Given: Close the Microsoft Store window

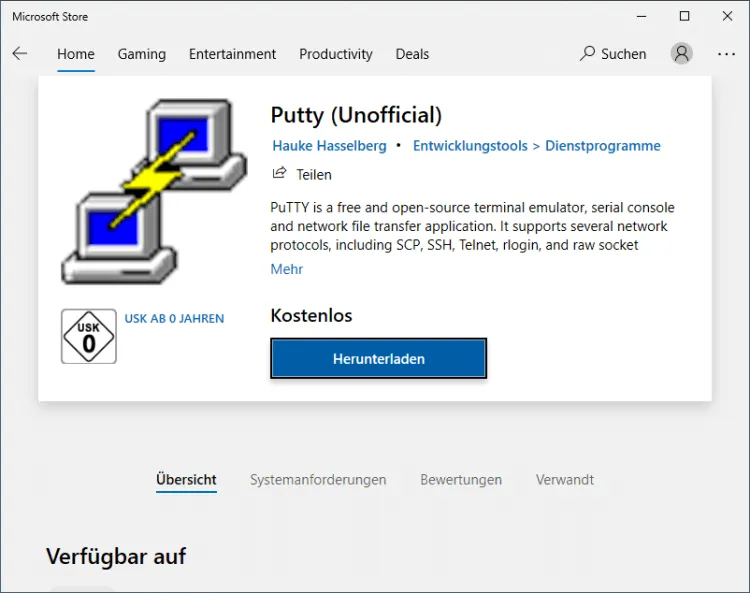Looking at the screenshot, I should 727,16.
